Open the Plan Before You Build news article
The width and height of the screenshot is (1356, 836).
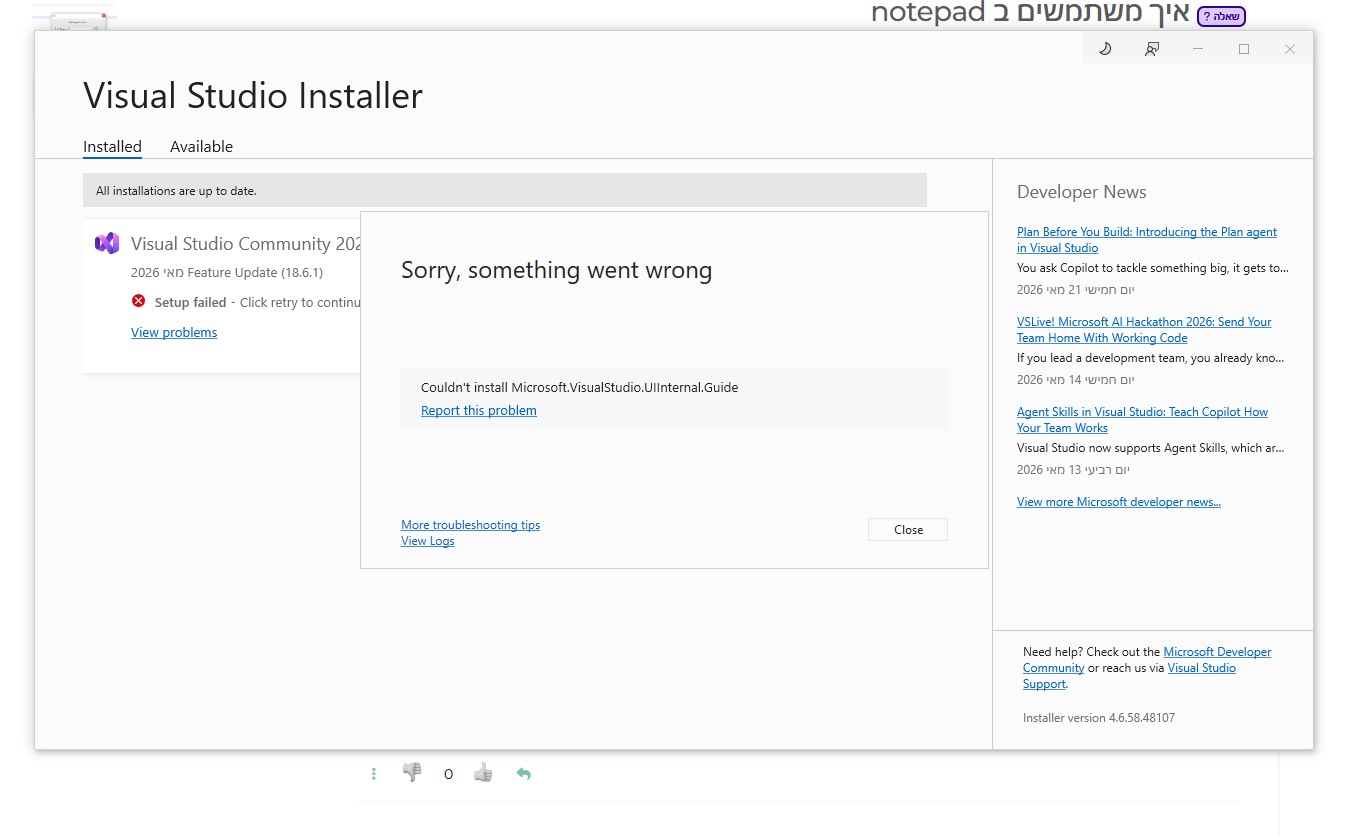point(1147,240)
